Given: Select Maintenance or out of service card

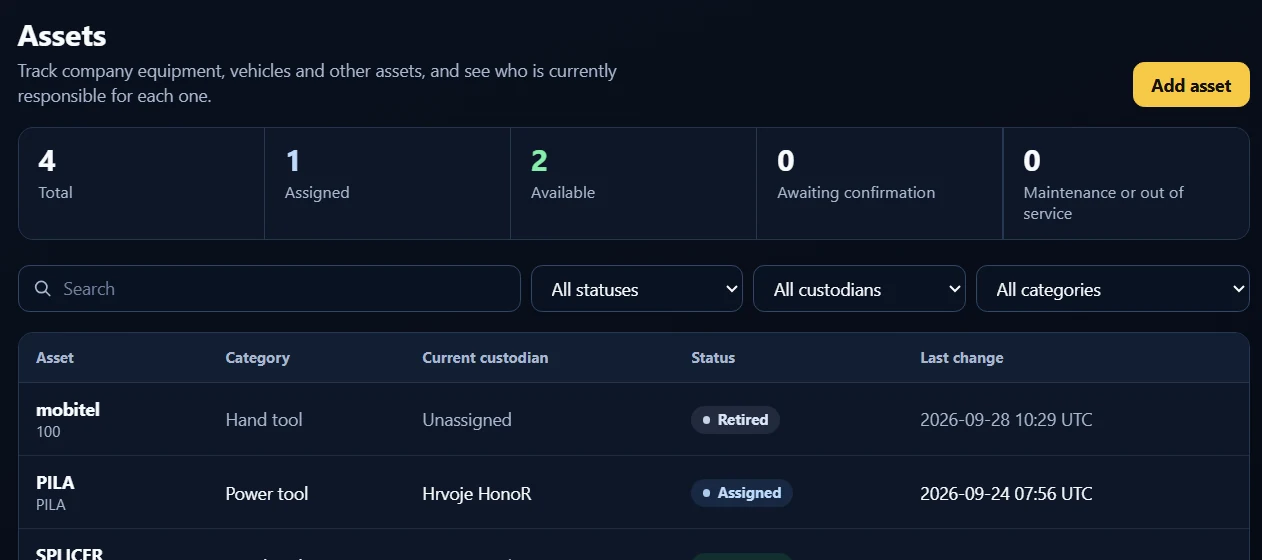Looking at the screenshot, I should (x=1127, y=183).
